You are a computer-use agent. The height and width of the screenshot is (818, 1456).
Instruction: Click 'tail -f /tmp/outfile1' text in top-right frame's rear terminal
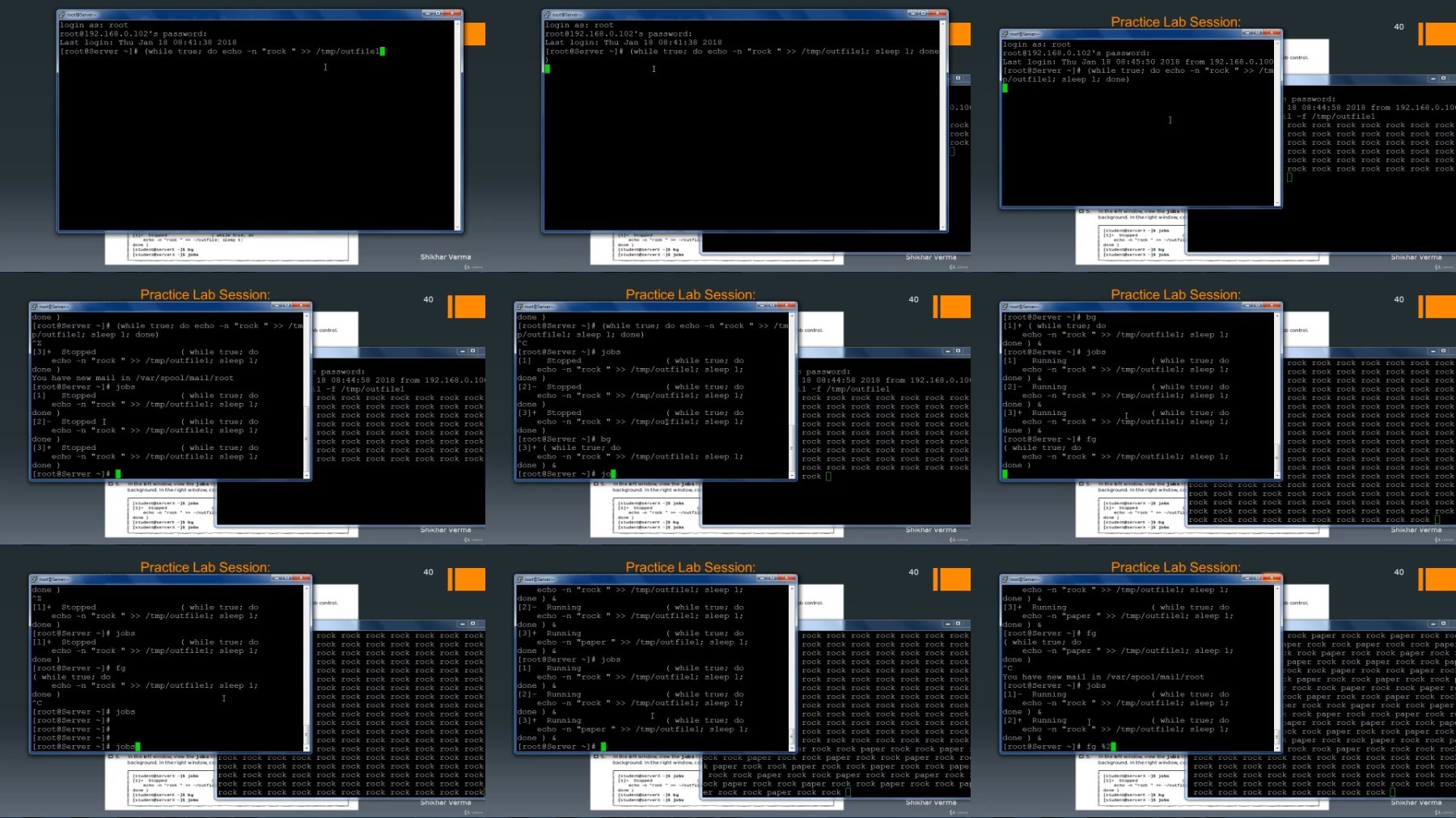coord(1331,117)
